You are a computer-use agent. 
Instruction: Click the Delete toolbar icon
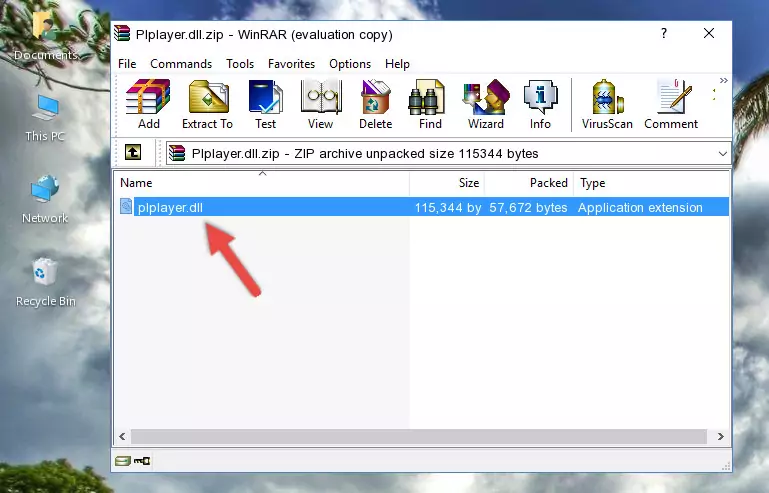376,104
